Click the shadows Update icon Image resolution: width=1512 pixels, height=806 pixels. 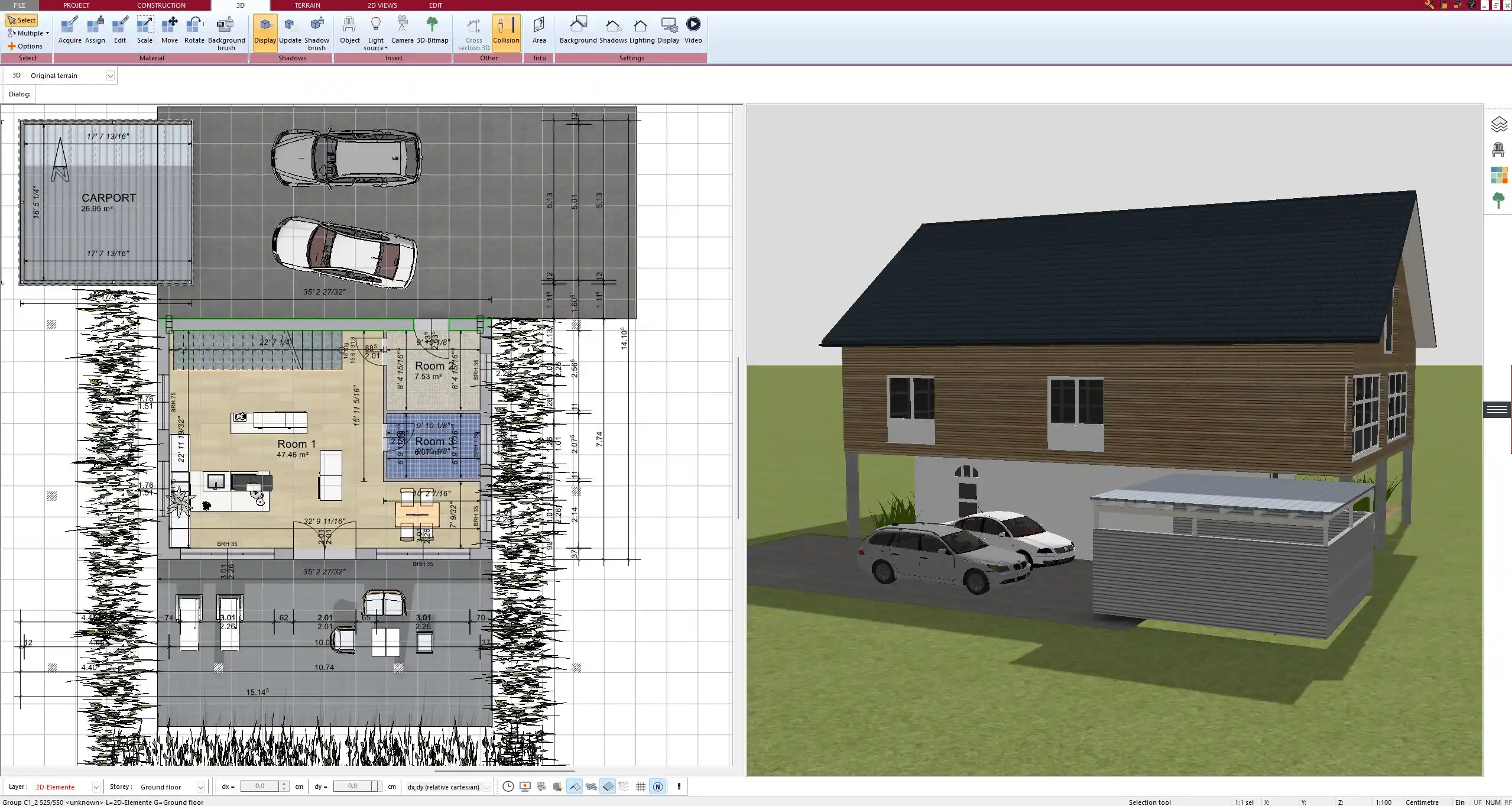click(290, 31)
